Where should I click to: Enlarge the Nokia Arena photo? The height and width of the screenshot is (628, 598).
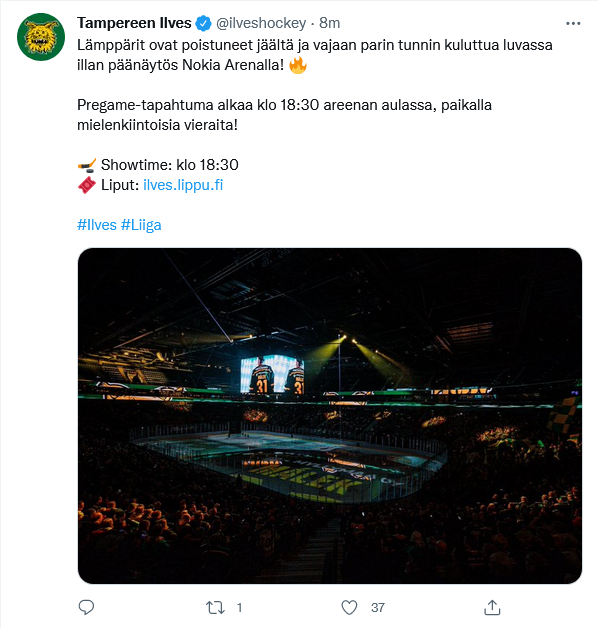(x=330, y=416)
